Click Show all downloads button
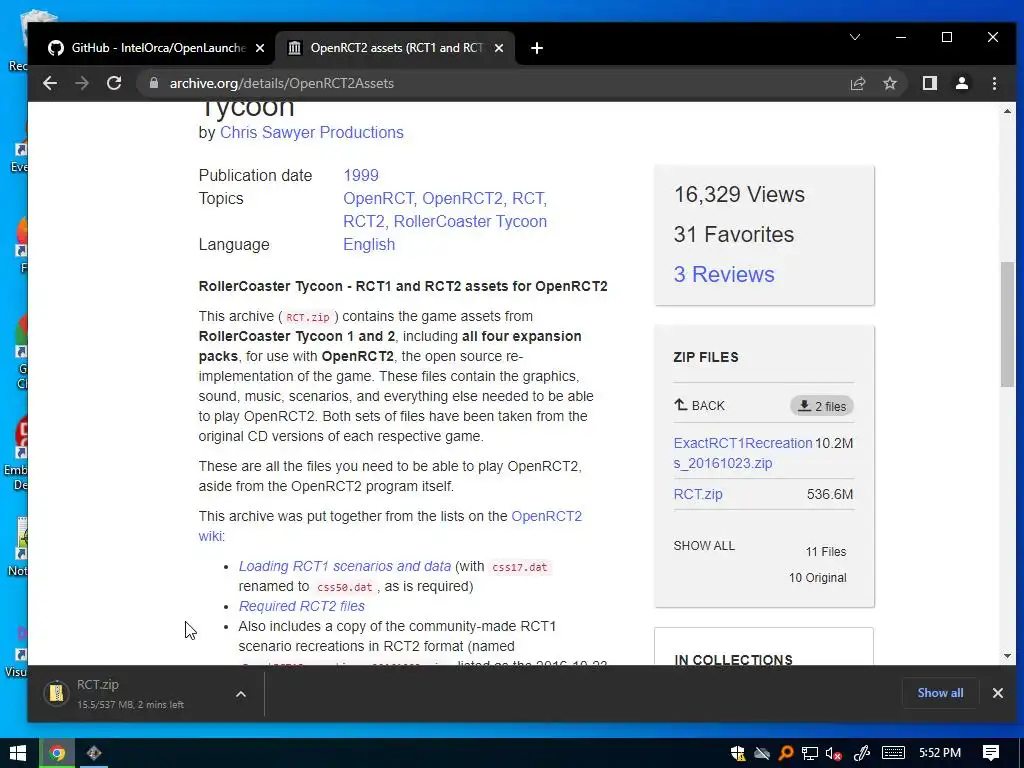The height and width of the screenshot is (768, 1024). (940, 693)
